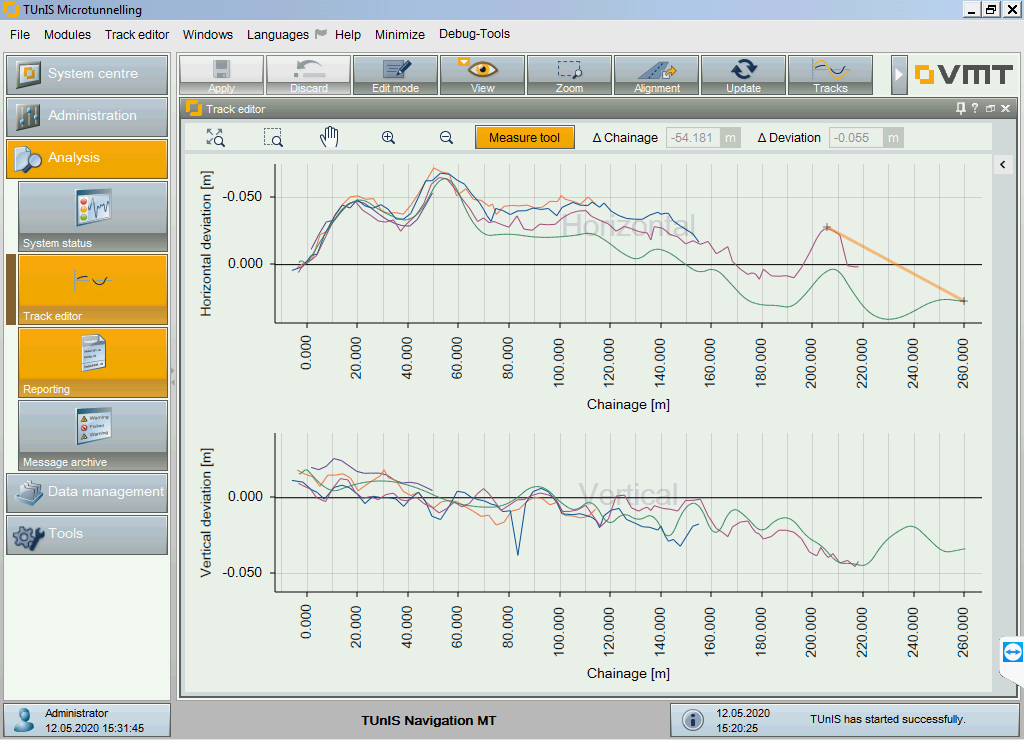
Task: Open the Reporting module
Action: pyautogui.click(x=93, y=363)
